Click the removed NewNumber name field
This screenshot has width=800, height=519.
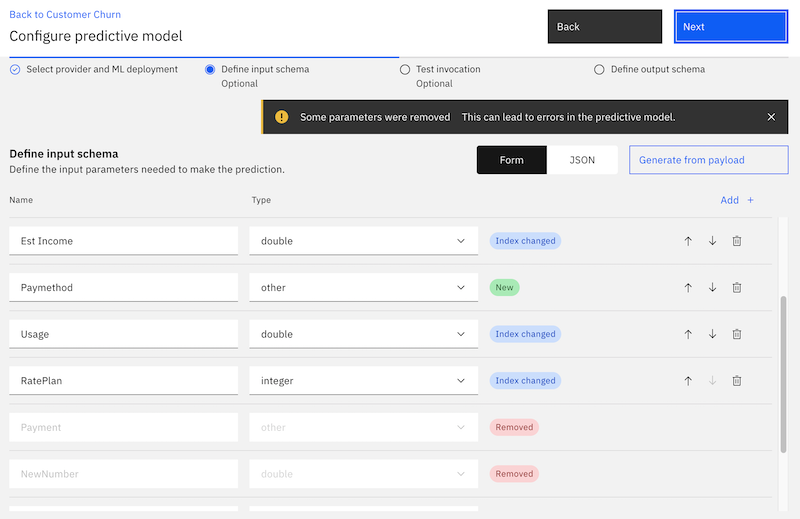click(123, 474)
